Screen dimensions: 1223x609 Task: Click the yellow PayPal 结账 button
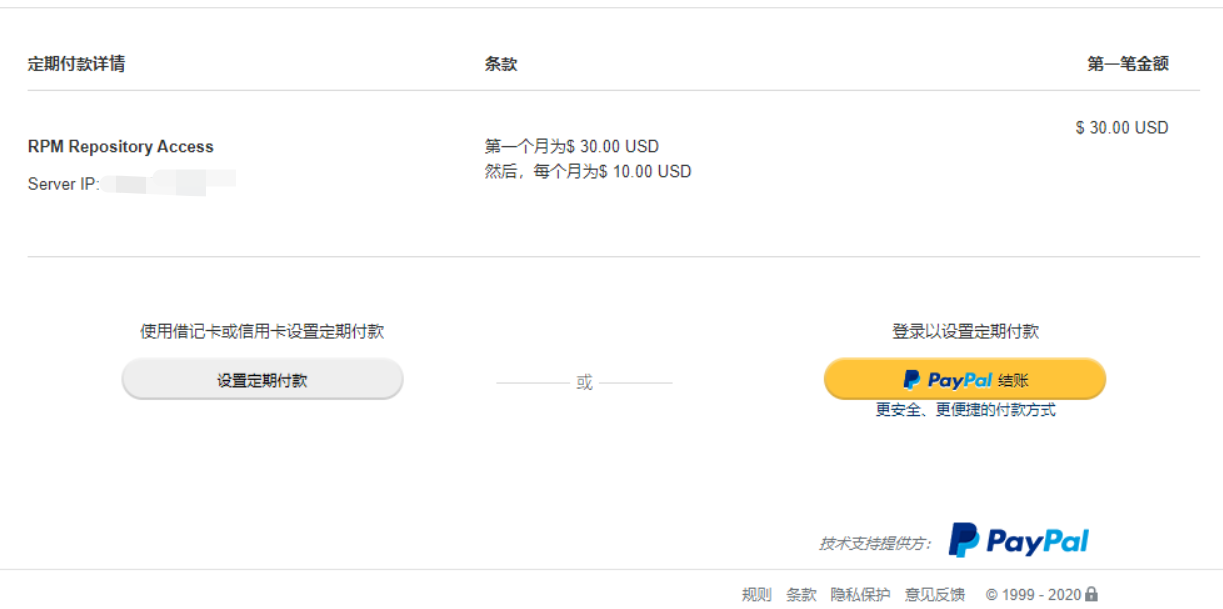(x=965, y=380)
